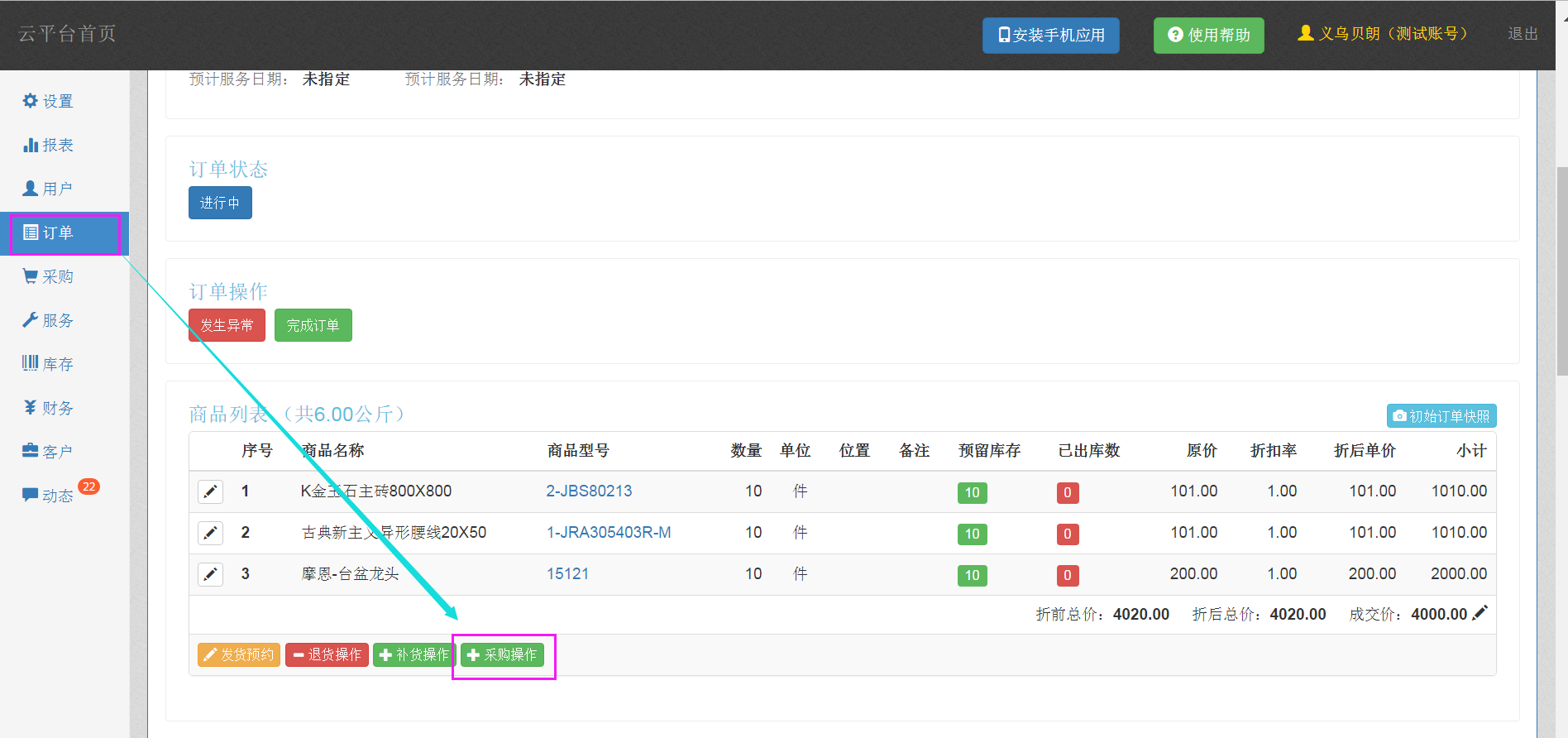Click 退出 to log out

(x=1523, y=34)
